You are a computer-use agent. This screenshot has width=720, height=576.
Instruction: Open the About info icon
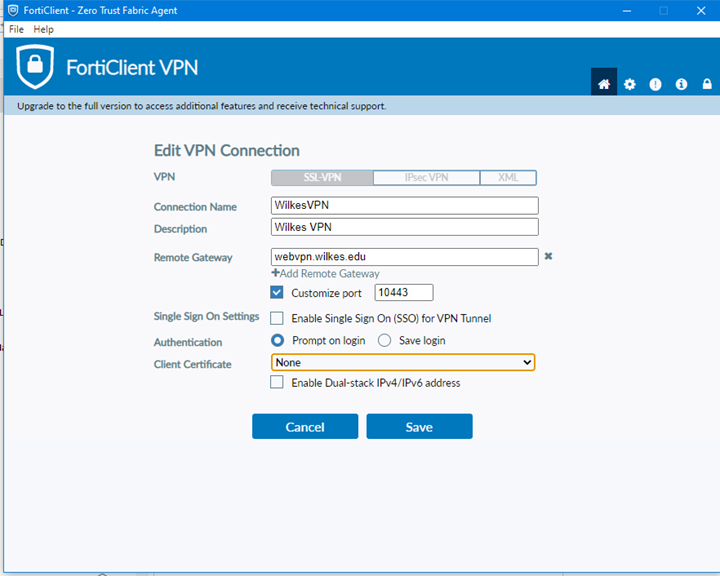[681, 84]
